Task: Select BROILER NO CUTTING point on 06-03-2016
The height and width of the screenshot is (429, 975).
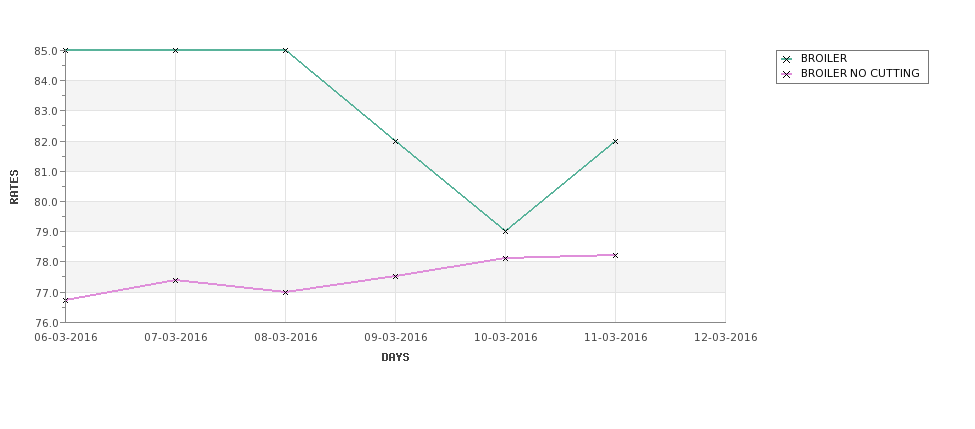Action: tap(65, 300)
